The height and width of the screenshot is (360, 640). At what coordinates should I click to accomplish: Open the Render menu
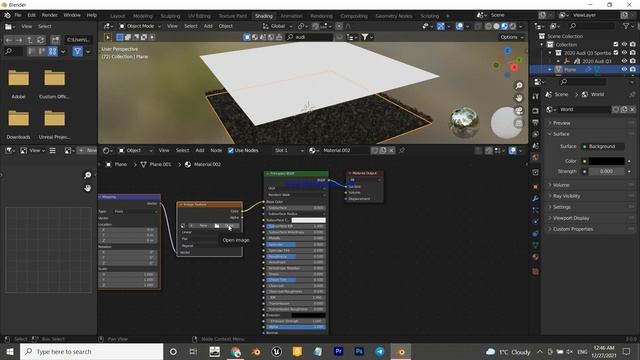pos(49,15)
